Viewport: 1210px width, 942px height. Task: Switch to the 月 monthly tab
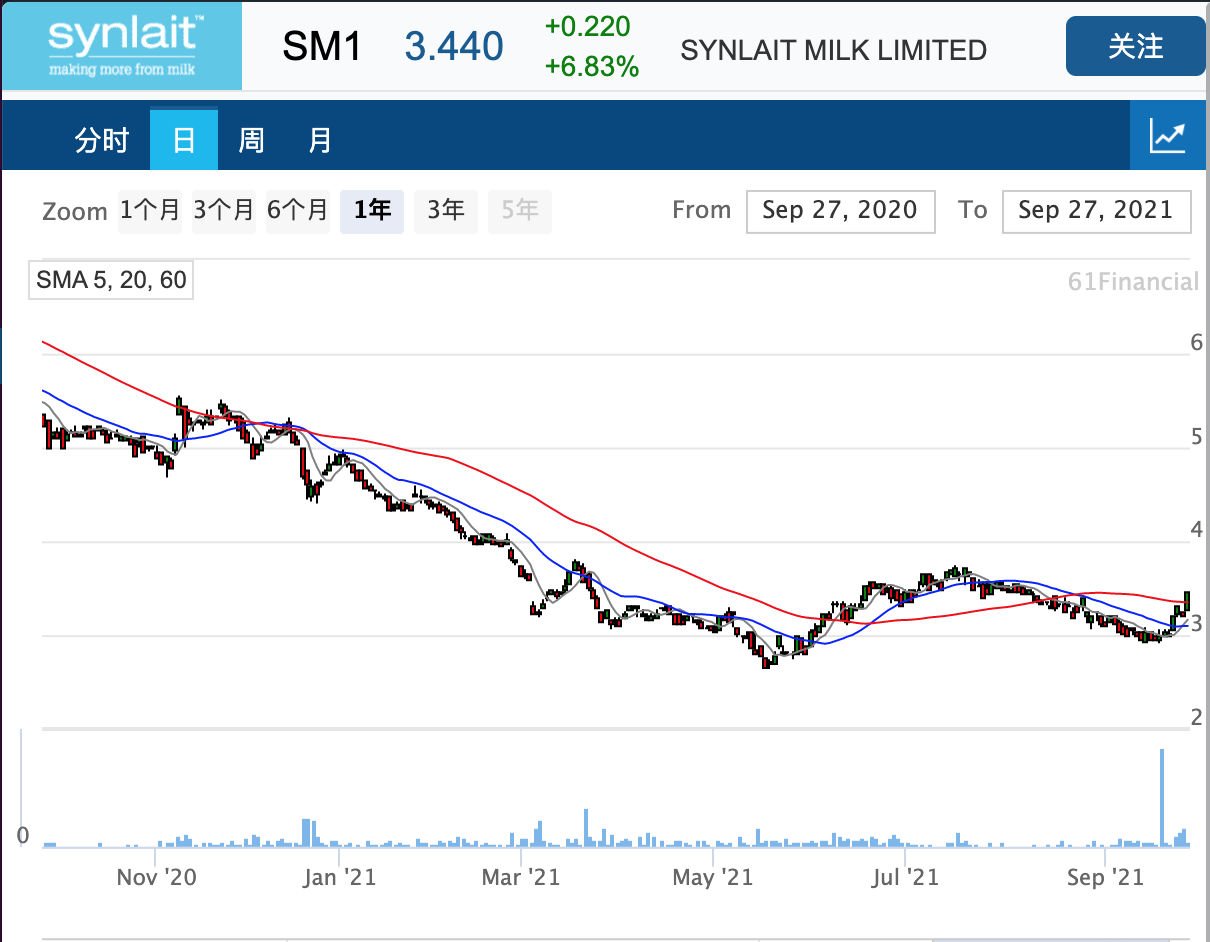pos(319,140)
